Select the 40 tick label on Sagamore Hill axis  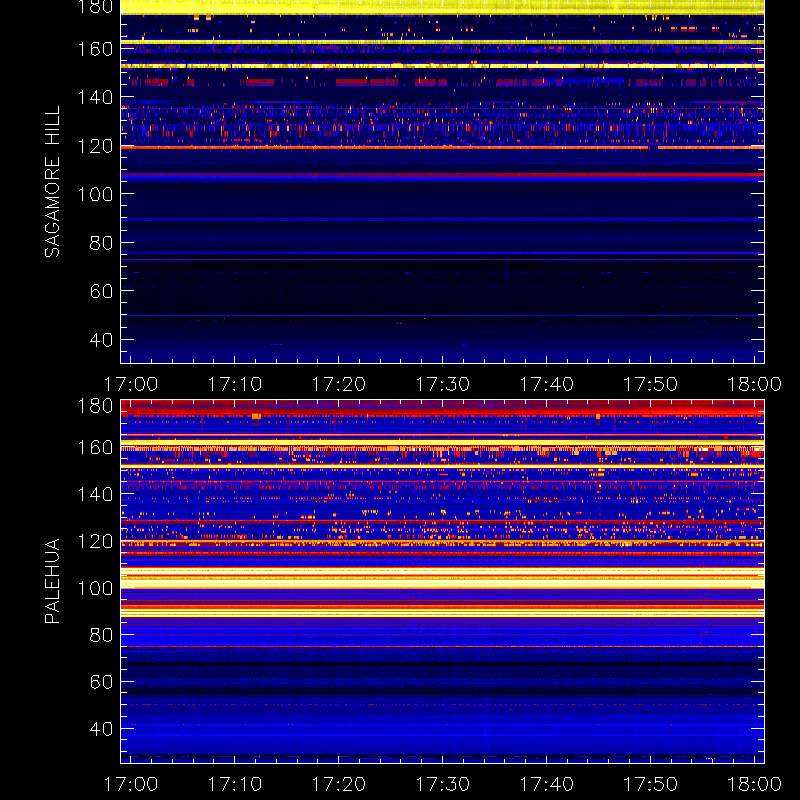pos(101,339)
